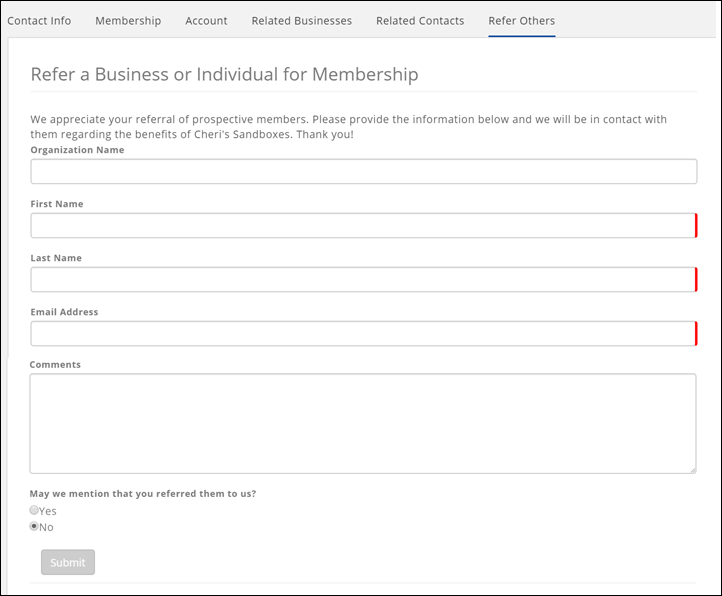Click the 'First Name' label text
This screenshot has width=722, height=596.
57,204
